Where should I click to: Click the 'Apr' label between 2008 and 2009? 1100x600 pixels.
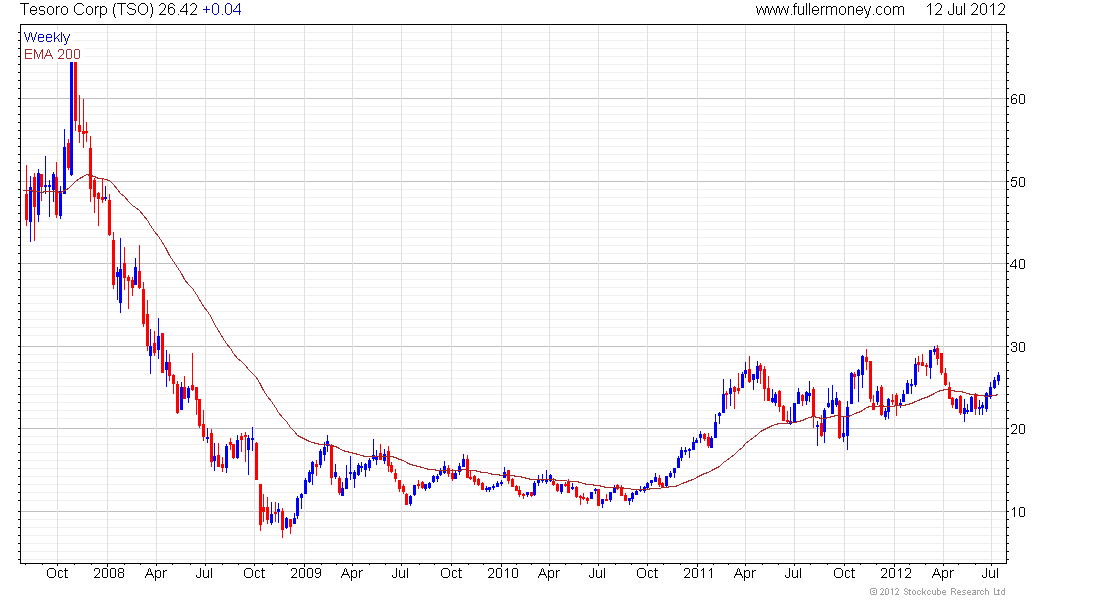point(156,573)
